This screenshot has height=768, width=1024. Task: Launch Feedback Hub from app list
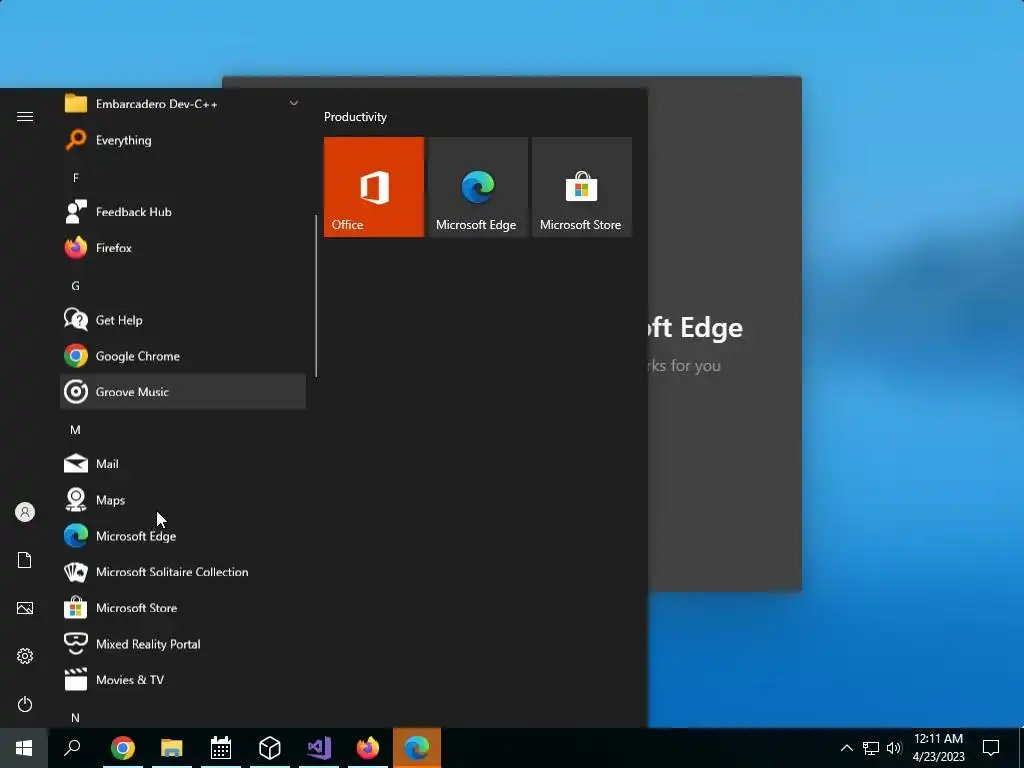(x=183, y=212)
